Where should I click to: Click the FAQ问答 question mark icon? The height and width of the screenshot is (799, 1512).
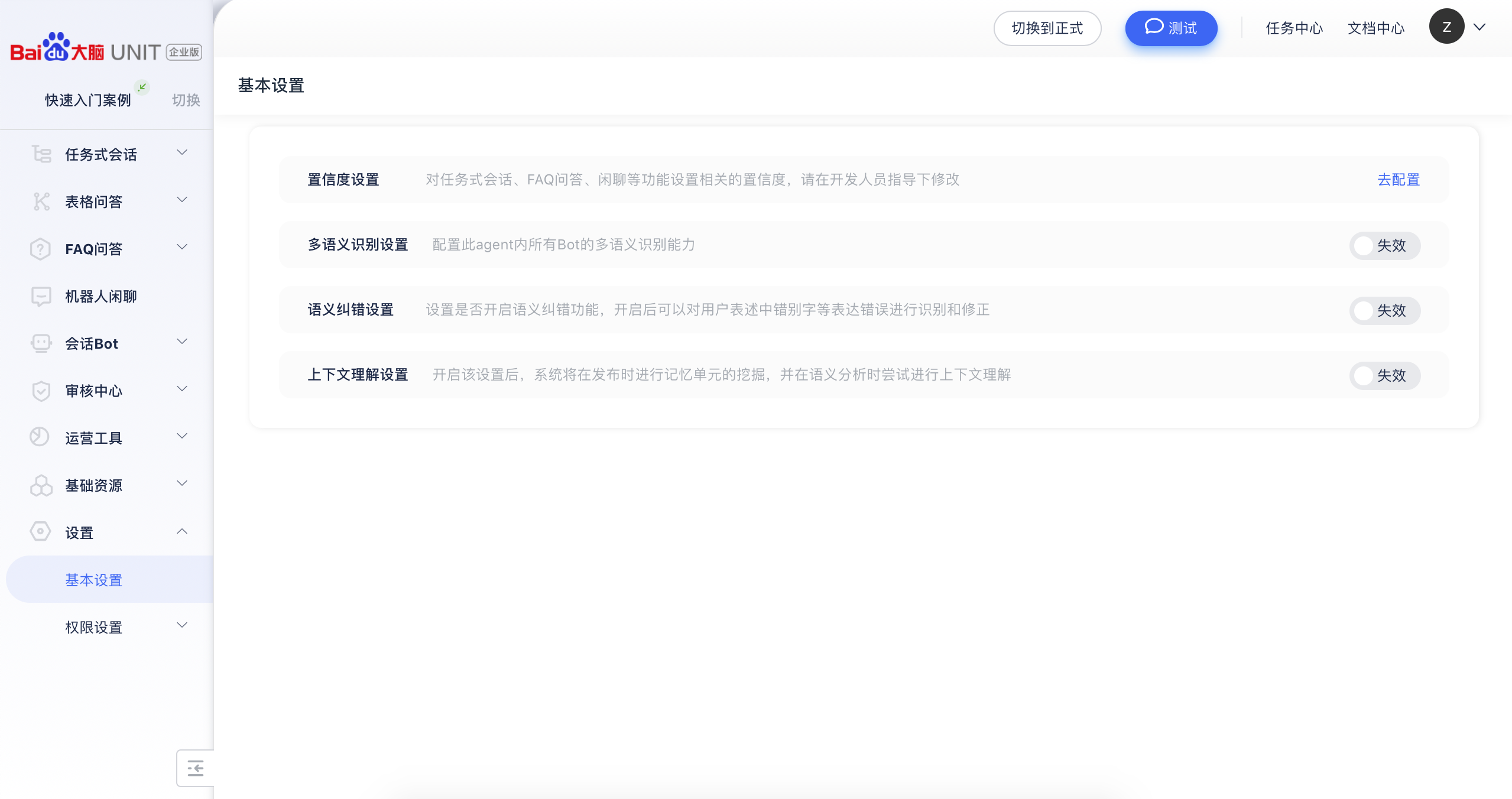(x=40, y=249)
